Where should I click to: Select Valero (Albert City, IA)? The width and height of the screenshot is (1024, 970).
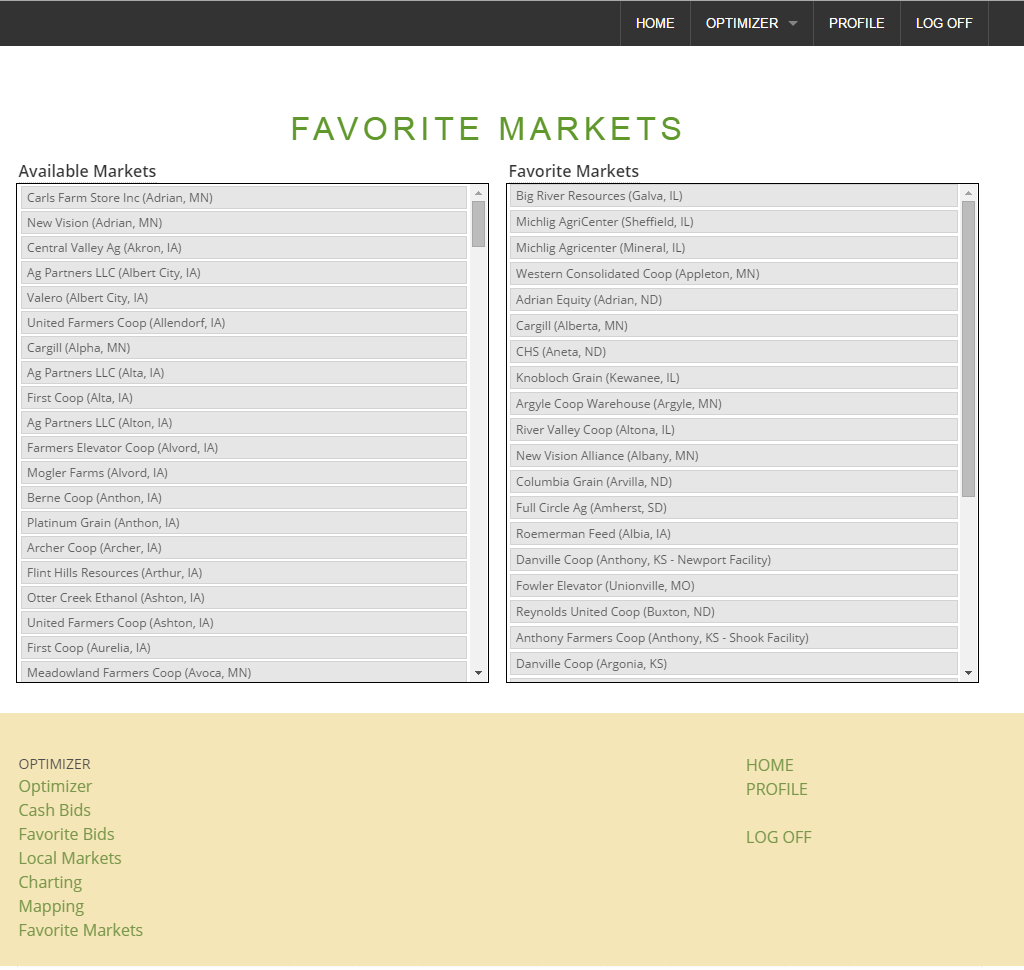click(x=244, y=298)
